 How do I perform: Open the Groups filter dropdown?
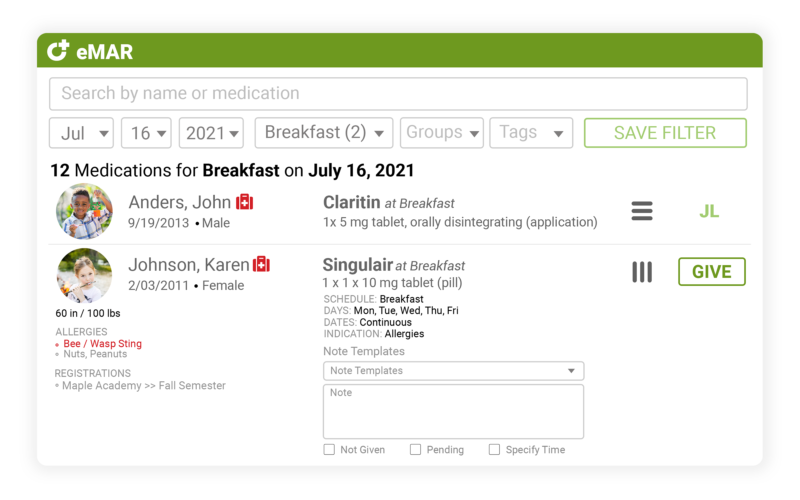pyautogui.click(x=442, y=133)
